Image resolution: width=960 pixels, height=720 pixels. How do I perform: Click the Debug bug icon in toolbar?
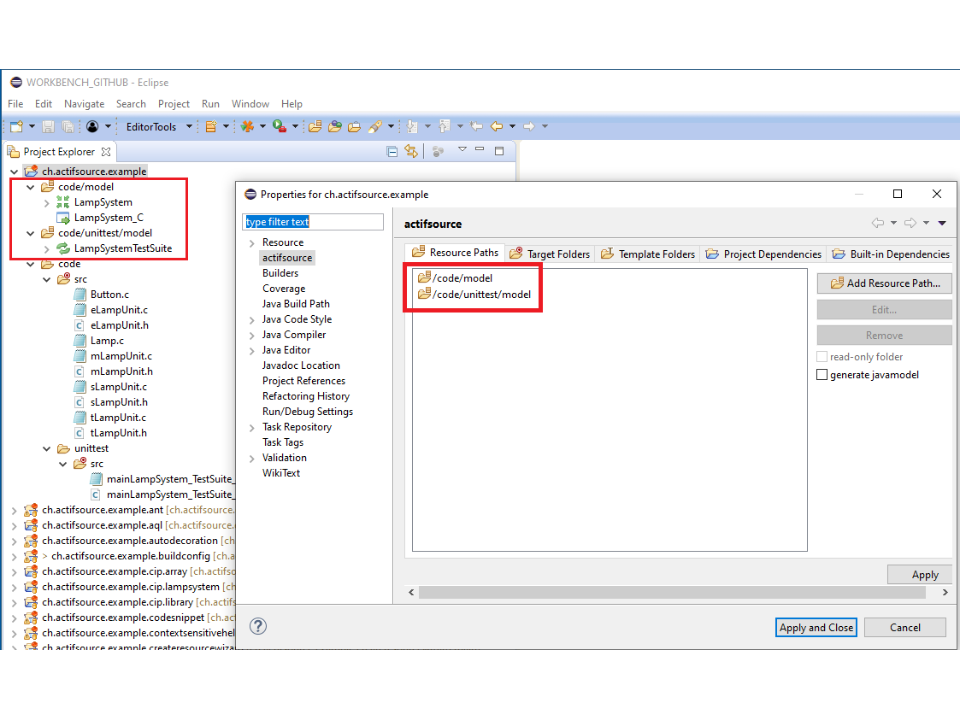click(x=247, y=127)
